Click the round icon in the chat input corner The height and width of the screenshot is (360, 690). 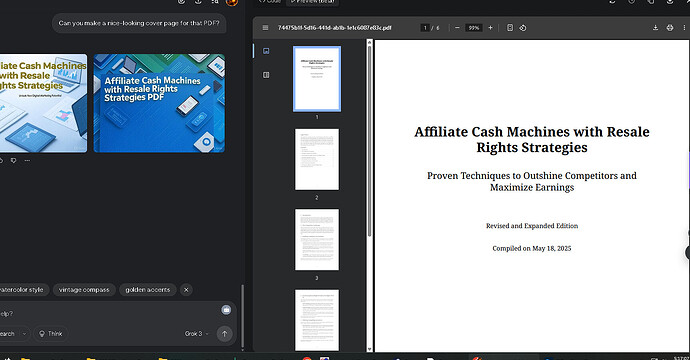pos(226,310)
